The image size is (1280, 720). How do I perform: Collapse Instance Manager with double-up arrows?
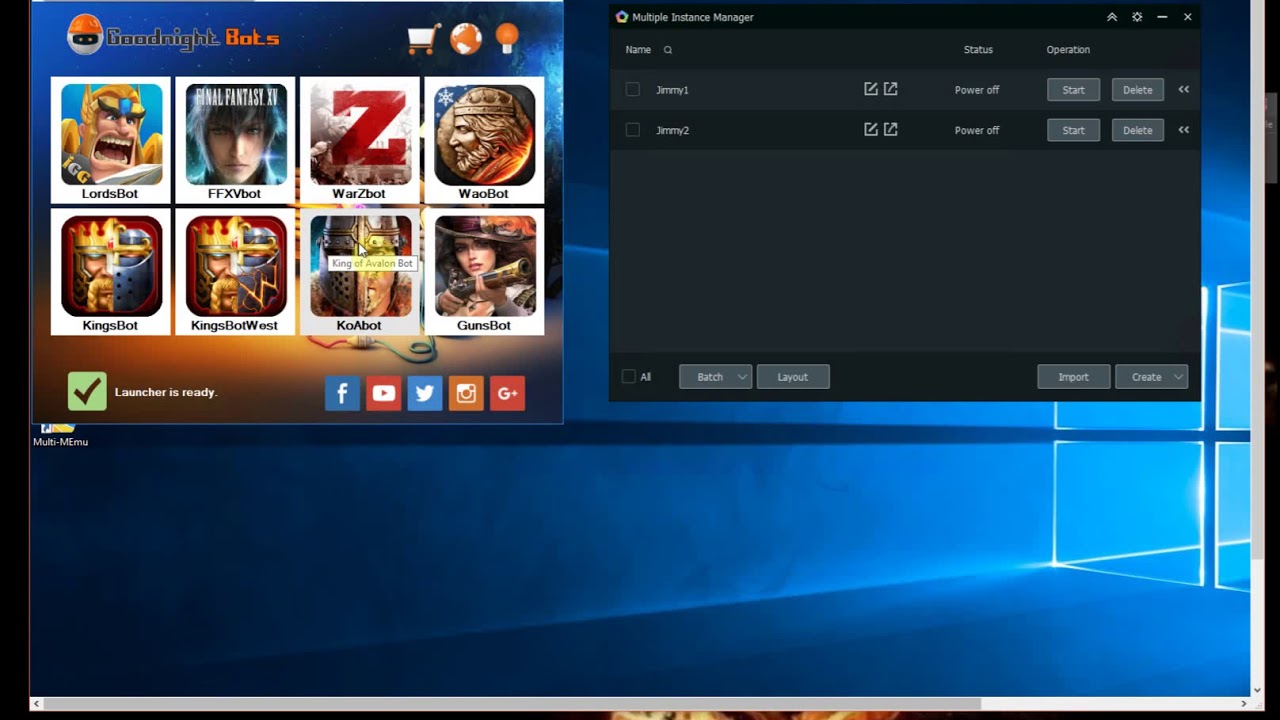click(1112, 17)
